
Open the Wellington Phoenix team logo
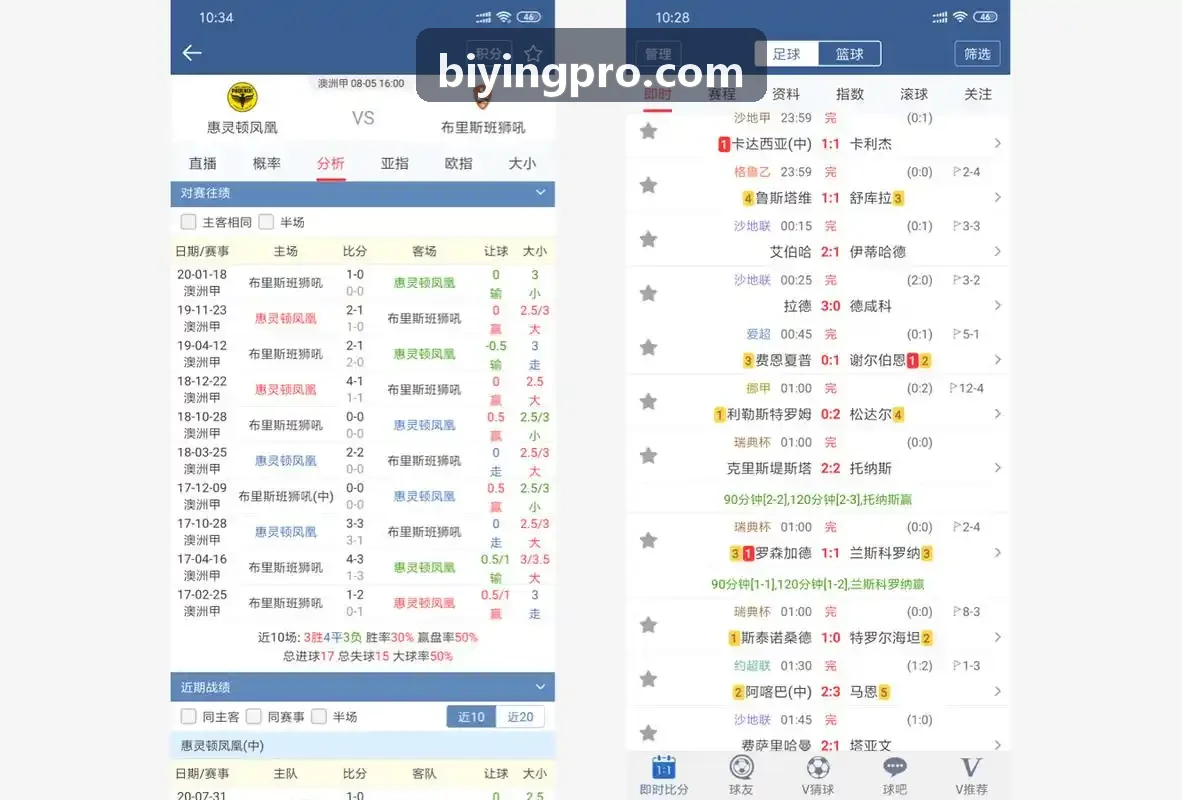pos(242,97)
